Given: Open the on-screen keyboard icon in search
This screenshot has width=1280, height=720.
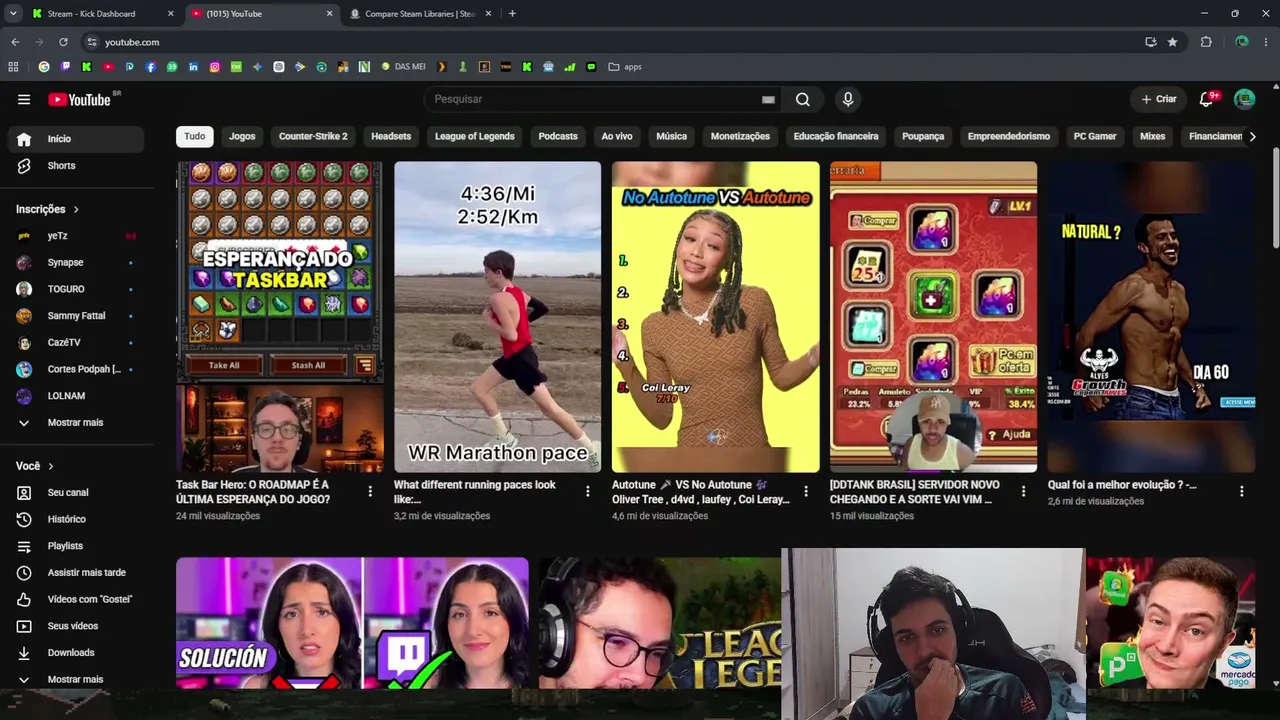Looking at the screenshot, I should tap(768, 99).
